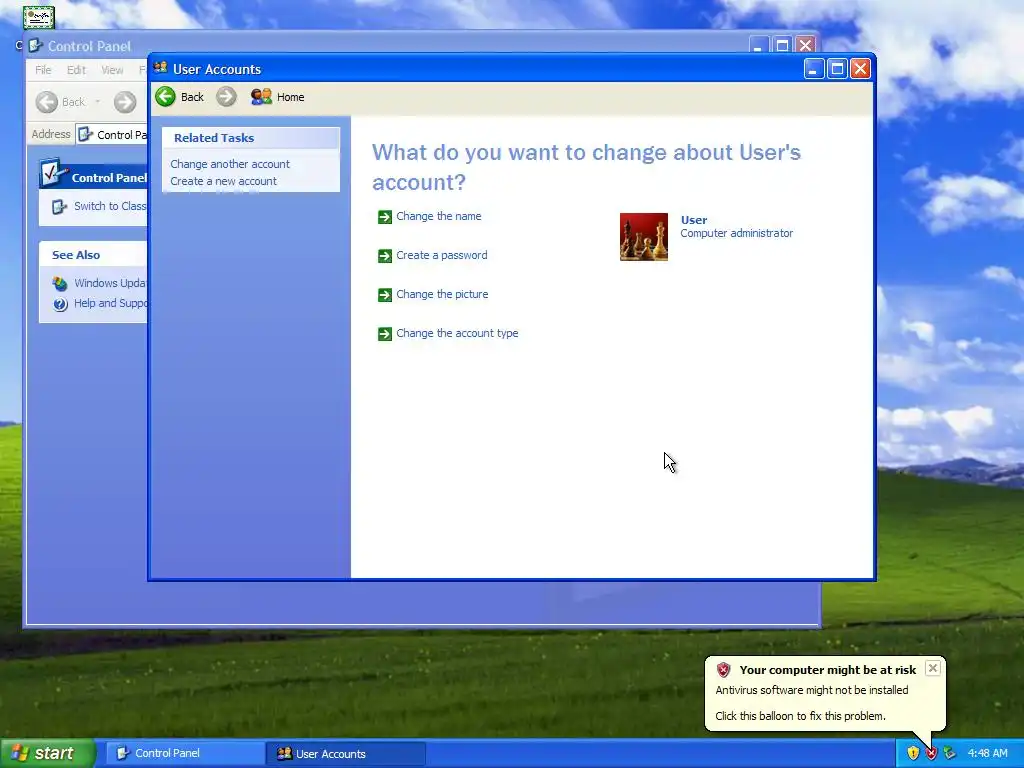Open Change the account type link
Screen dimensions: 1024x768
(457, 333)
